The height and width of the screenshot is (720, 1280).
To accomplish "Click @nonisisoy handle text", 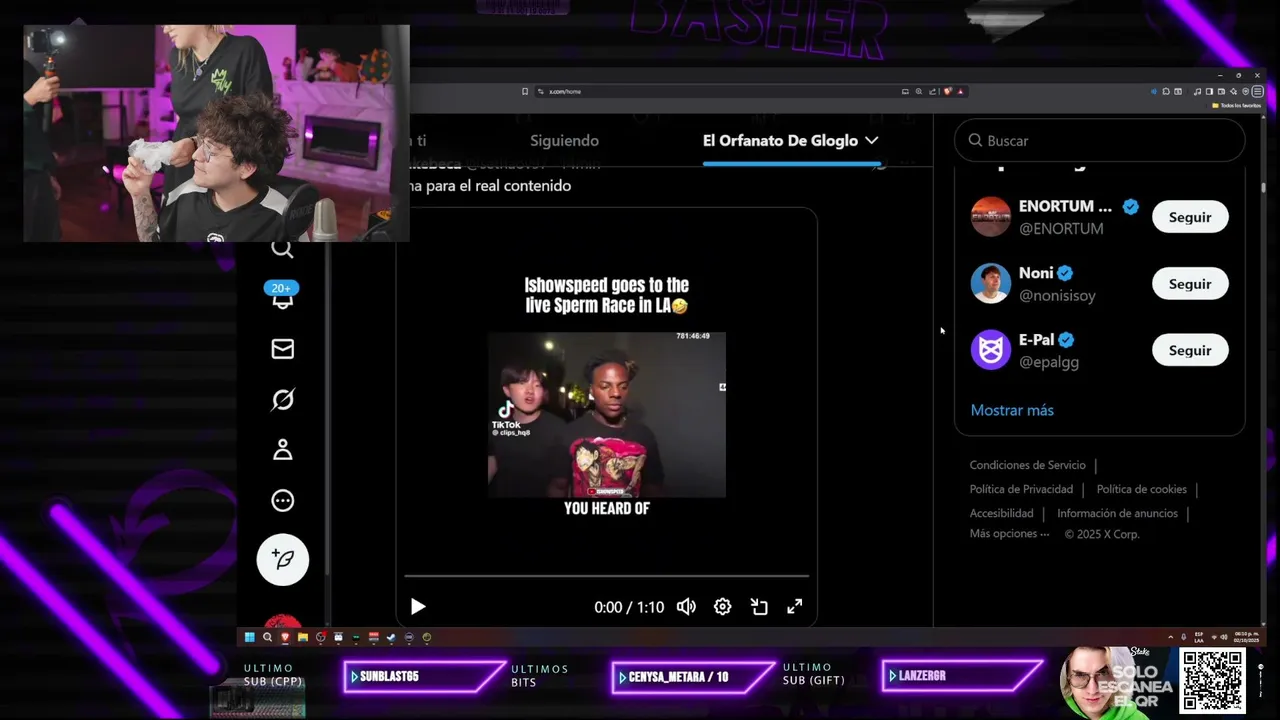I will (1057, 296).
